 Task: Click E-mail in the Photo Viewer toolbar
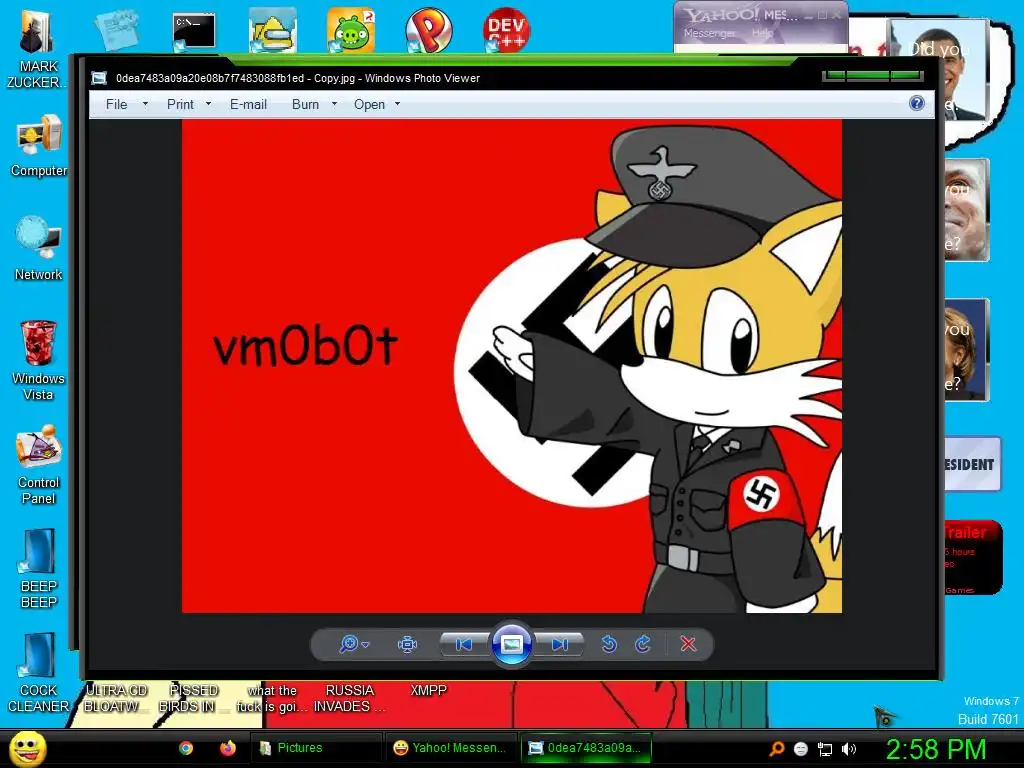tap(248, 104)
